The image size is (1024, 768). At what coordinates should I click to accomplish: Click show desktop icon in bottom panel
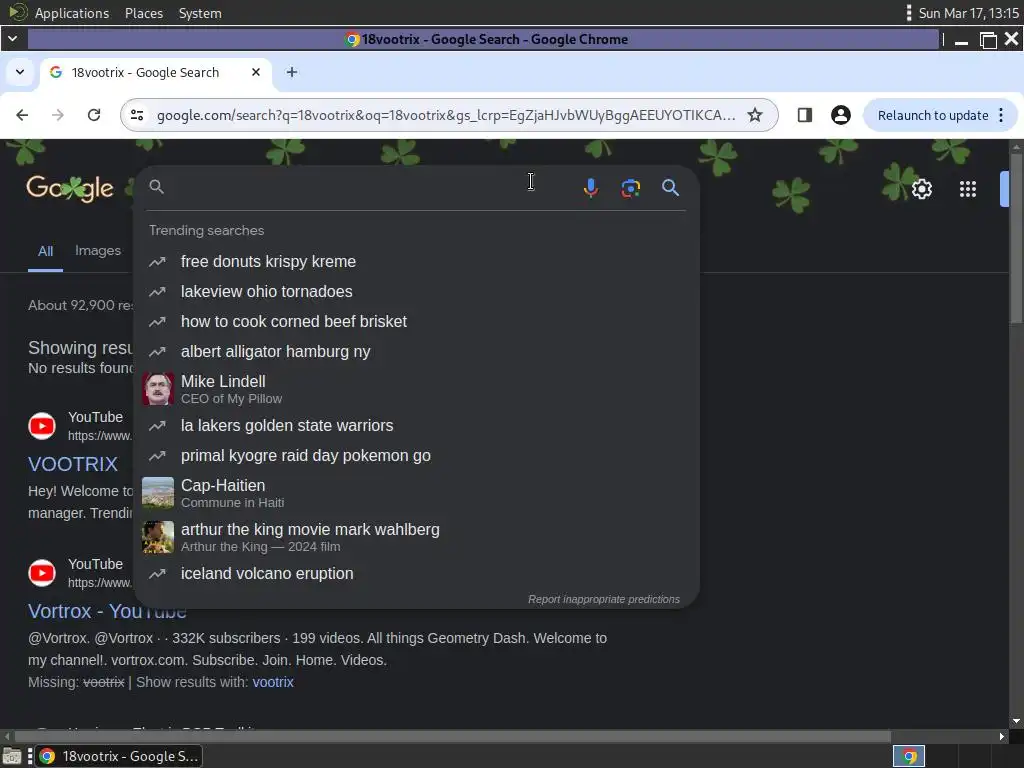12,757
